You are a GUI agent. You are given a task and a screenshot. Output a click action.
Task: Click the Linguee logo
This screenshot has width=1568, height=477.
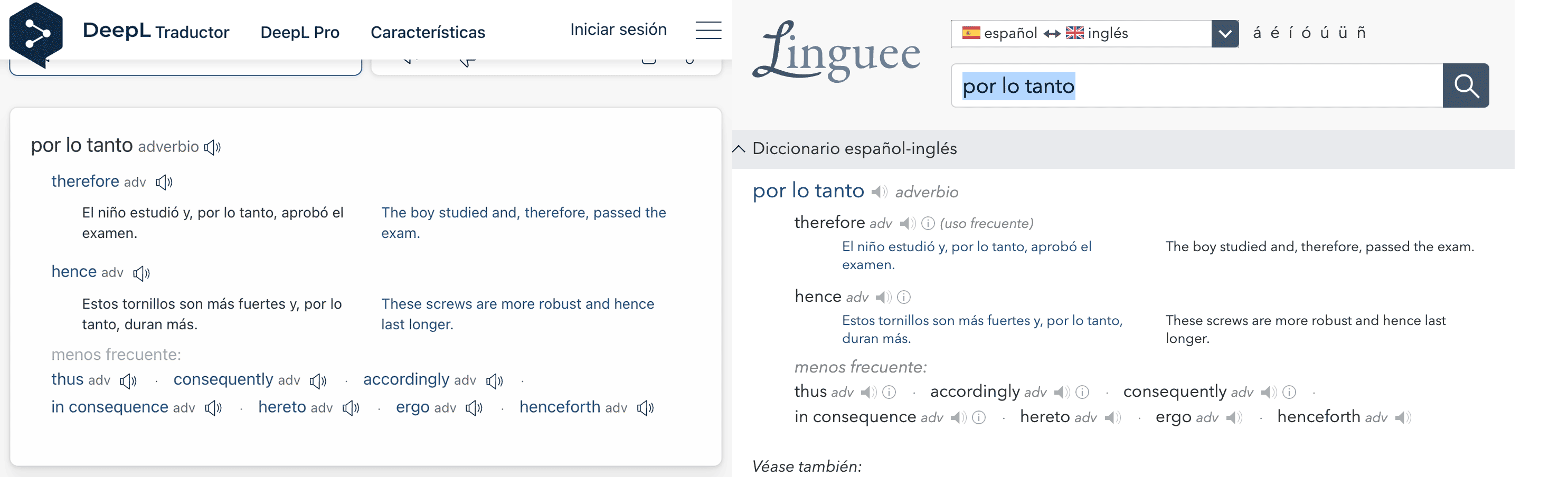[x=836, y=52]
